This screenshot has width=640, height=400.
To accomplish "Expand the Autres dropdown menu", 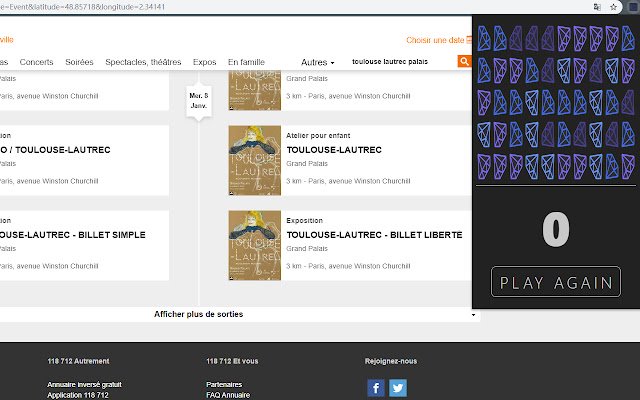I will tap(318, 62).
